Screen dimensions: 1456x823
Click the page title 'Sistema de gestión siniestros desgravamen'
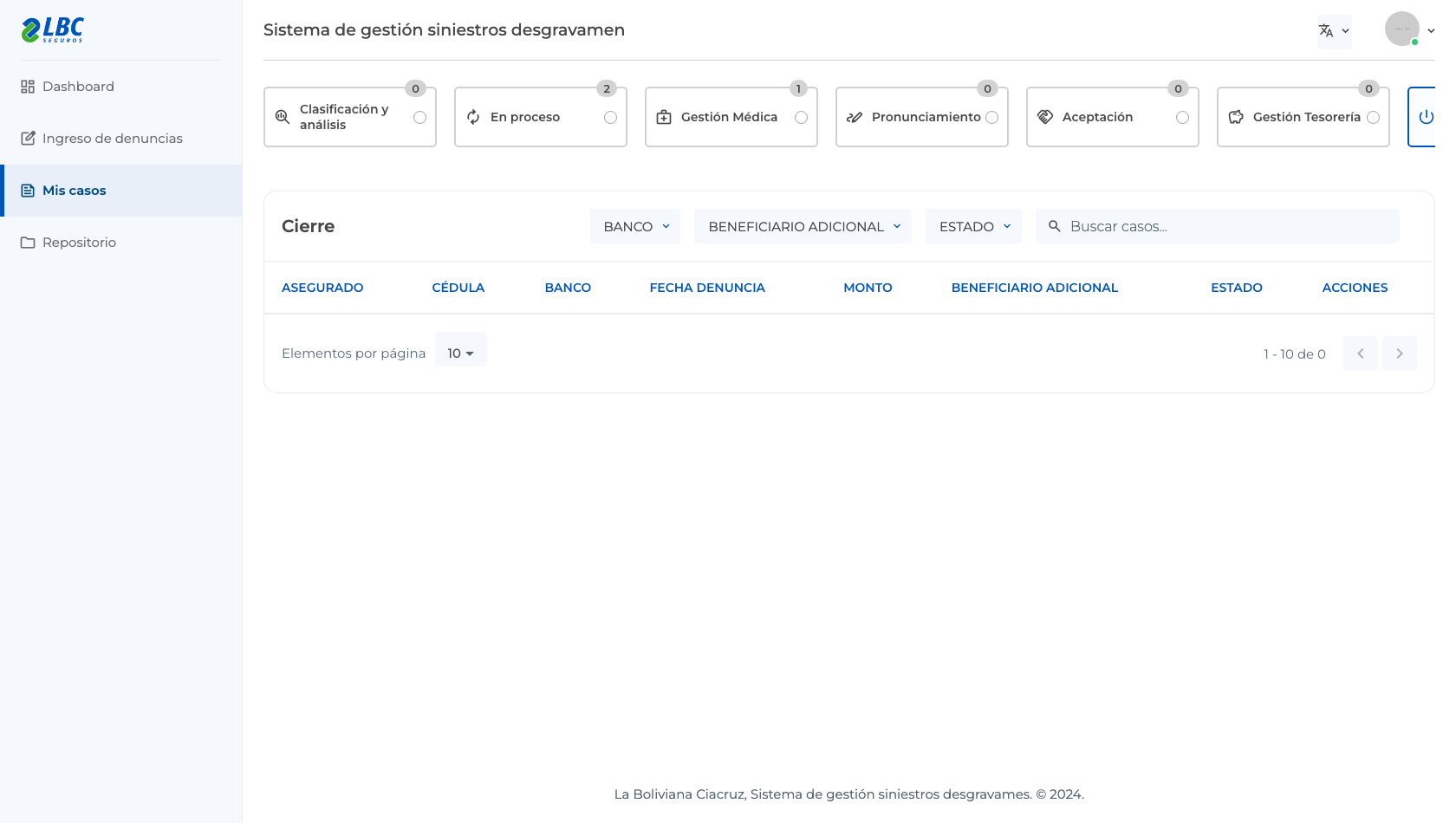444,30
